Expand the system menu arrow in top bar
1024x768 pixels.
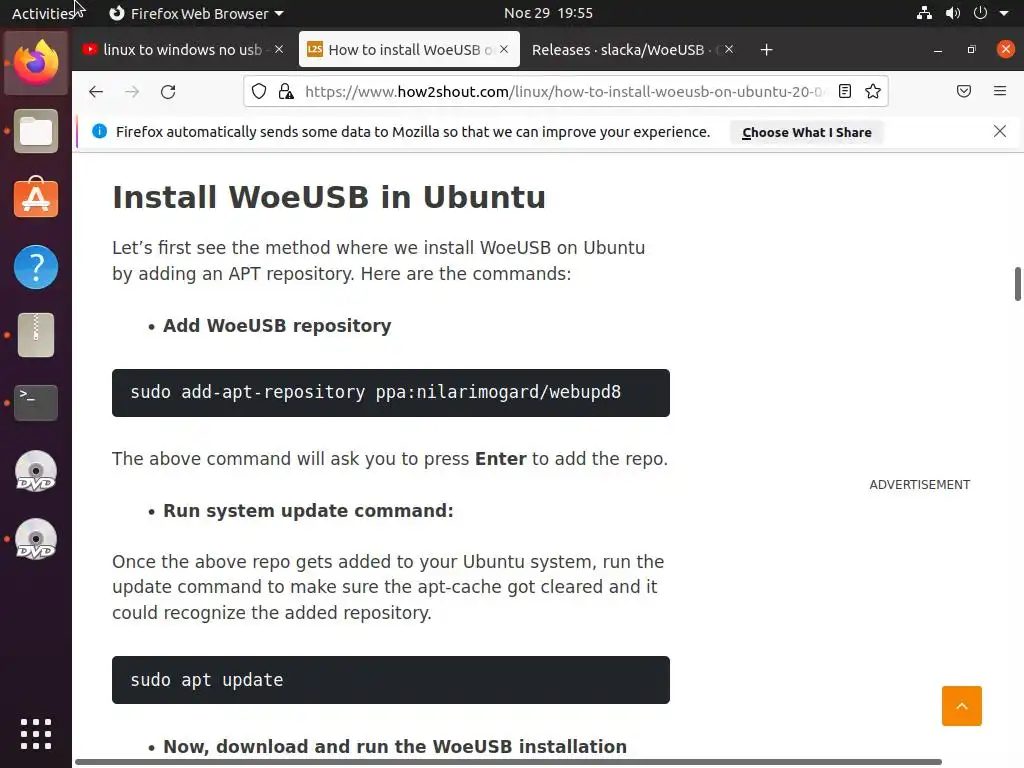pos(1004,13)
